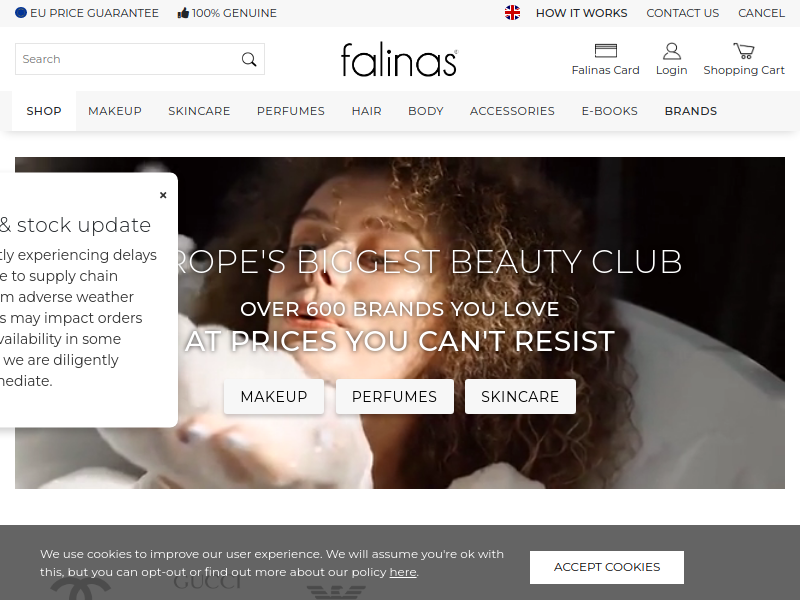Click the PERFUMES button on the banner

(394, 396)
